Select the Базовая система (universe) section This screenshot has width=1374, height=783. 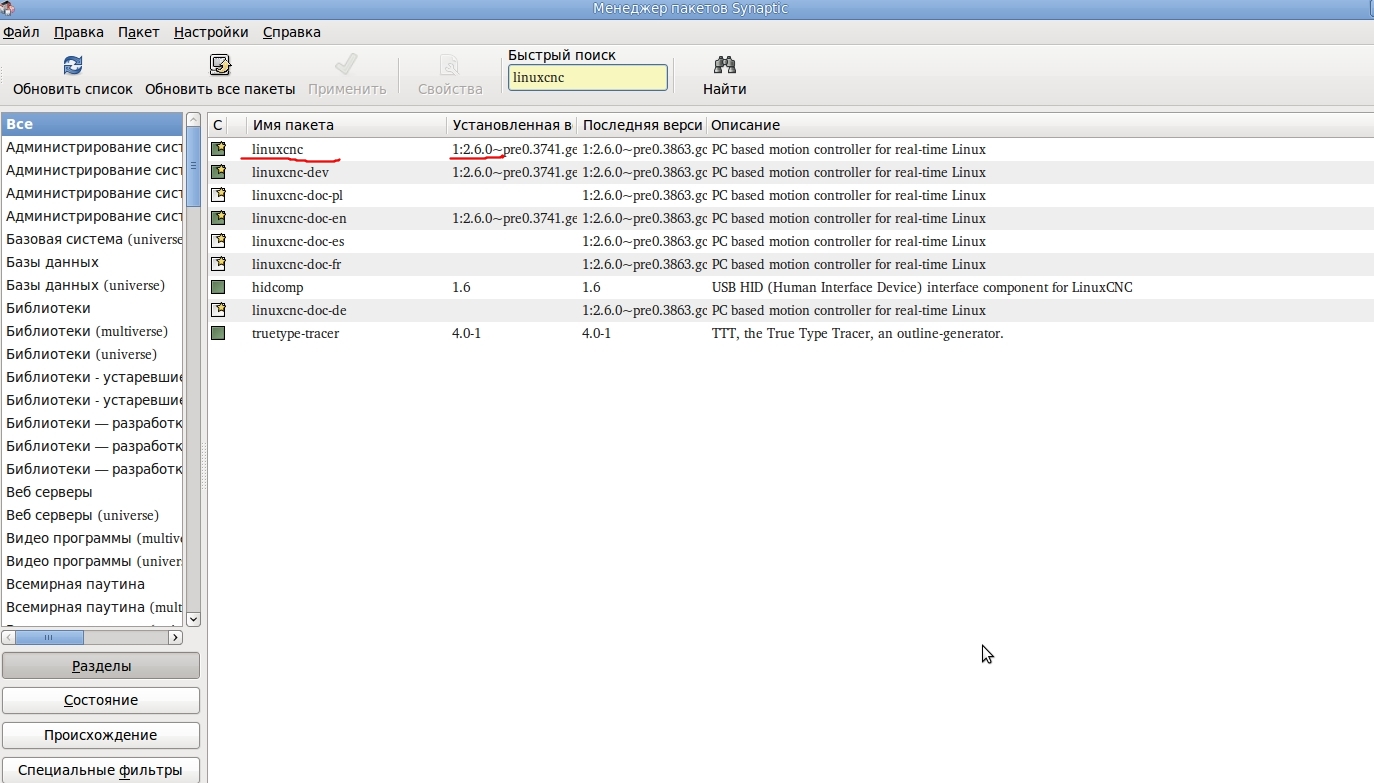click(x=92, y=239)
